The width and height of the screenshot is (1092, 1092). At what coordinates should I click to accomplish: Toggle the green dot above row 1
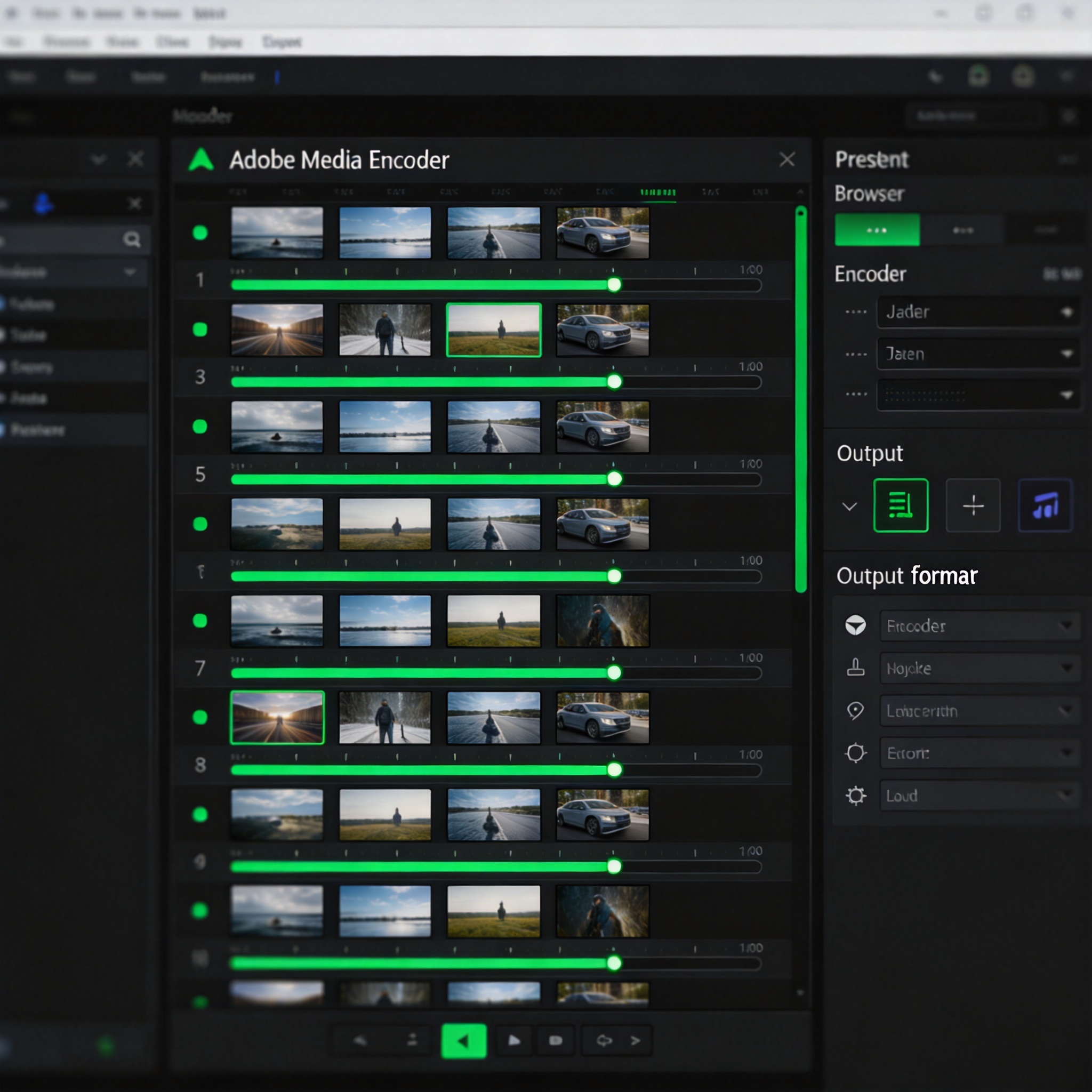coord(199,232)
